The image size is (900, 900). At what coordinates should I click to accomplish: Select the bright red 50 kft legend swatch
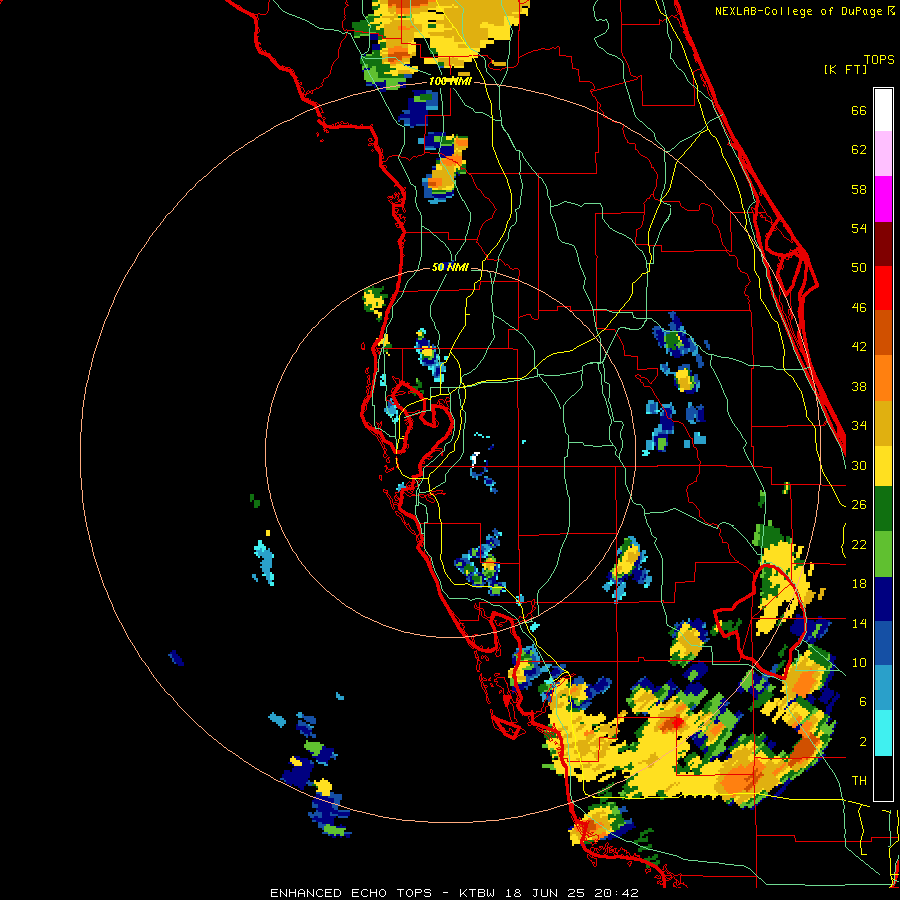tap(883, 288)
